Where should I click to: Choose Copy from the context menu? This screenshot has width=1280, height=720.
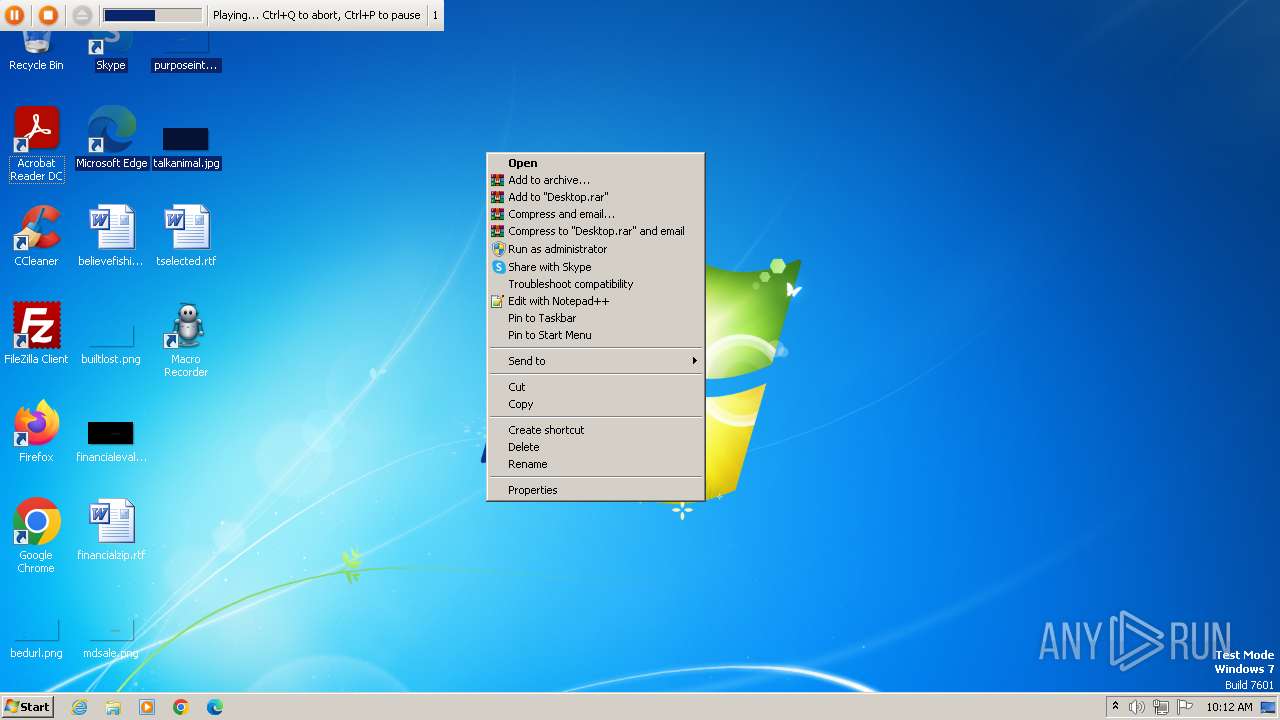point(595,404)
